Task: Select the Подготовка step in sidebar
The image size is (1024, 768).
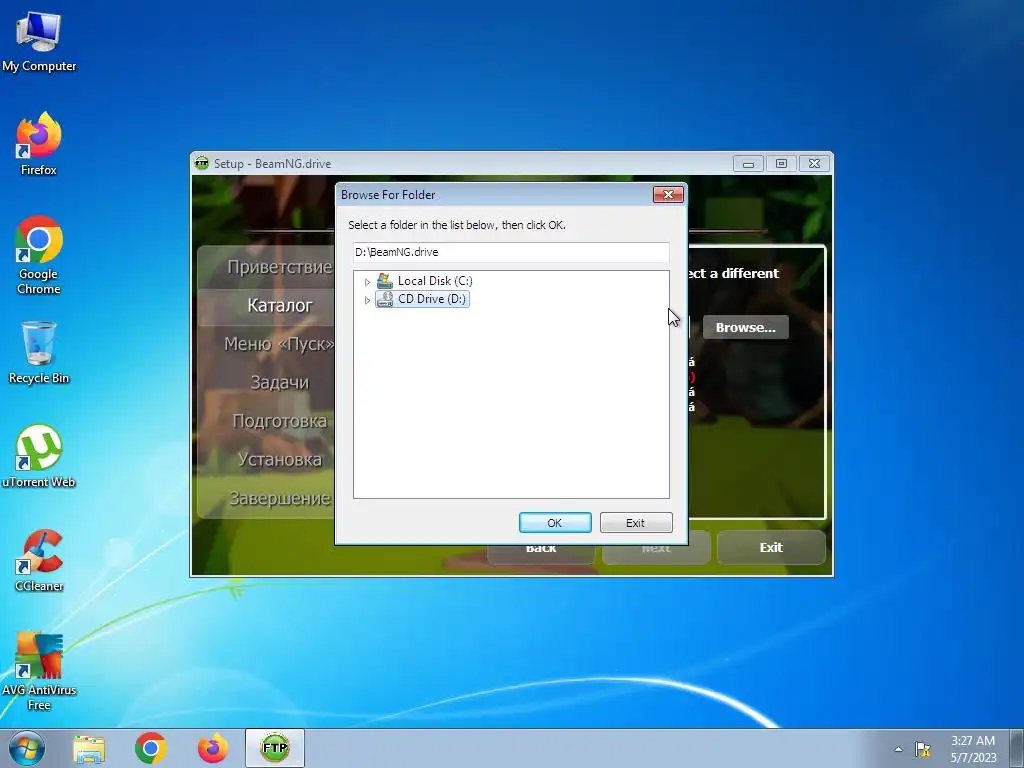Action: 280,421
